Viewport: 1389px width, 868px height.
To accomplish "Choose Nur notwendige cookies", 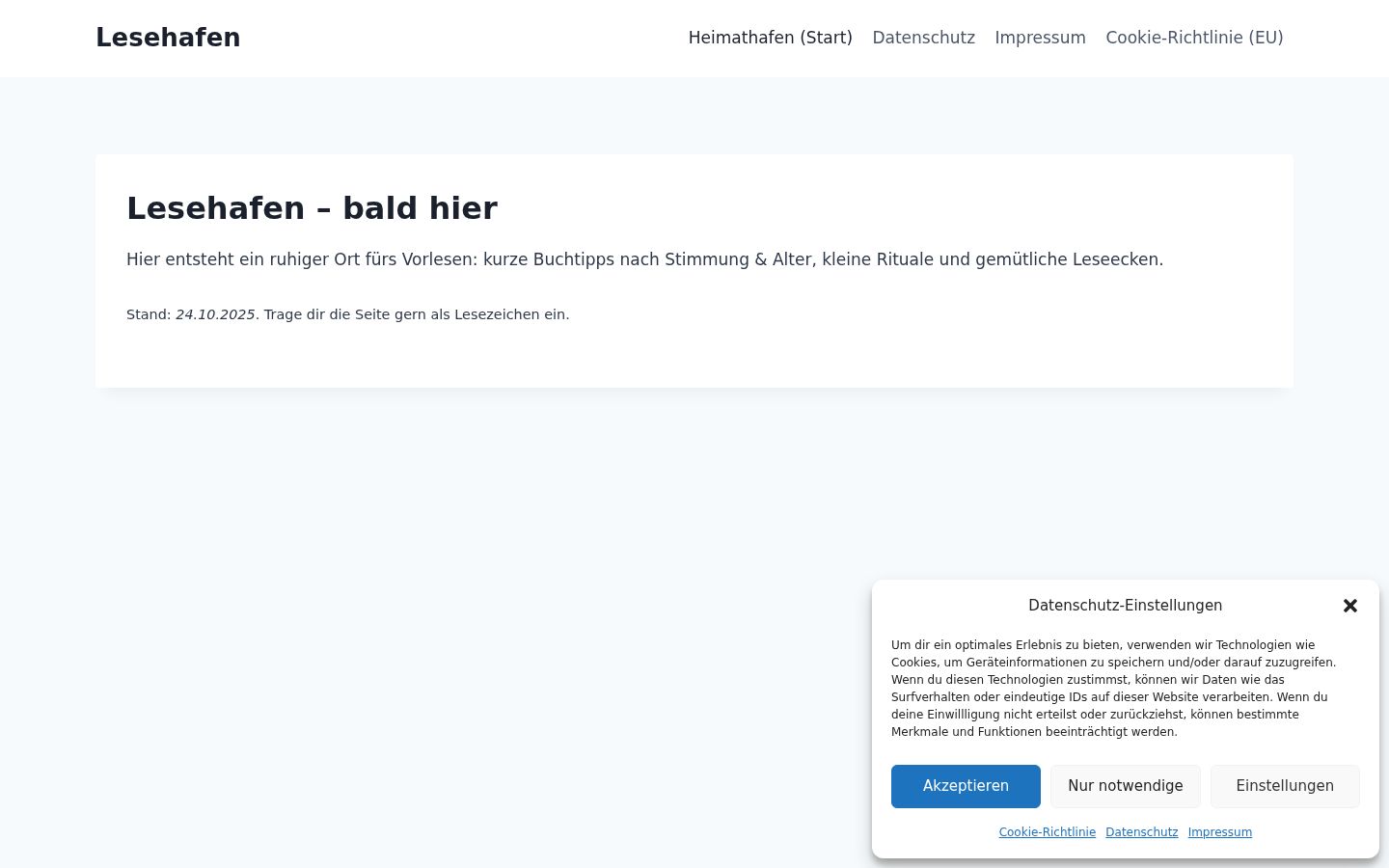I will 1126,786.
